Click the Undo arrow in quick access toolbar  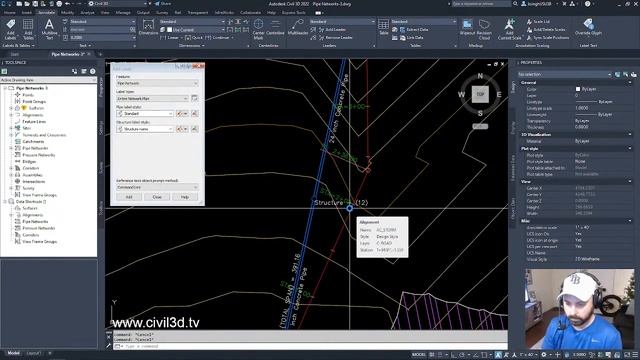(68, 4)
